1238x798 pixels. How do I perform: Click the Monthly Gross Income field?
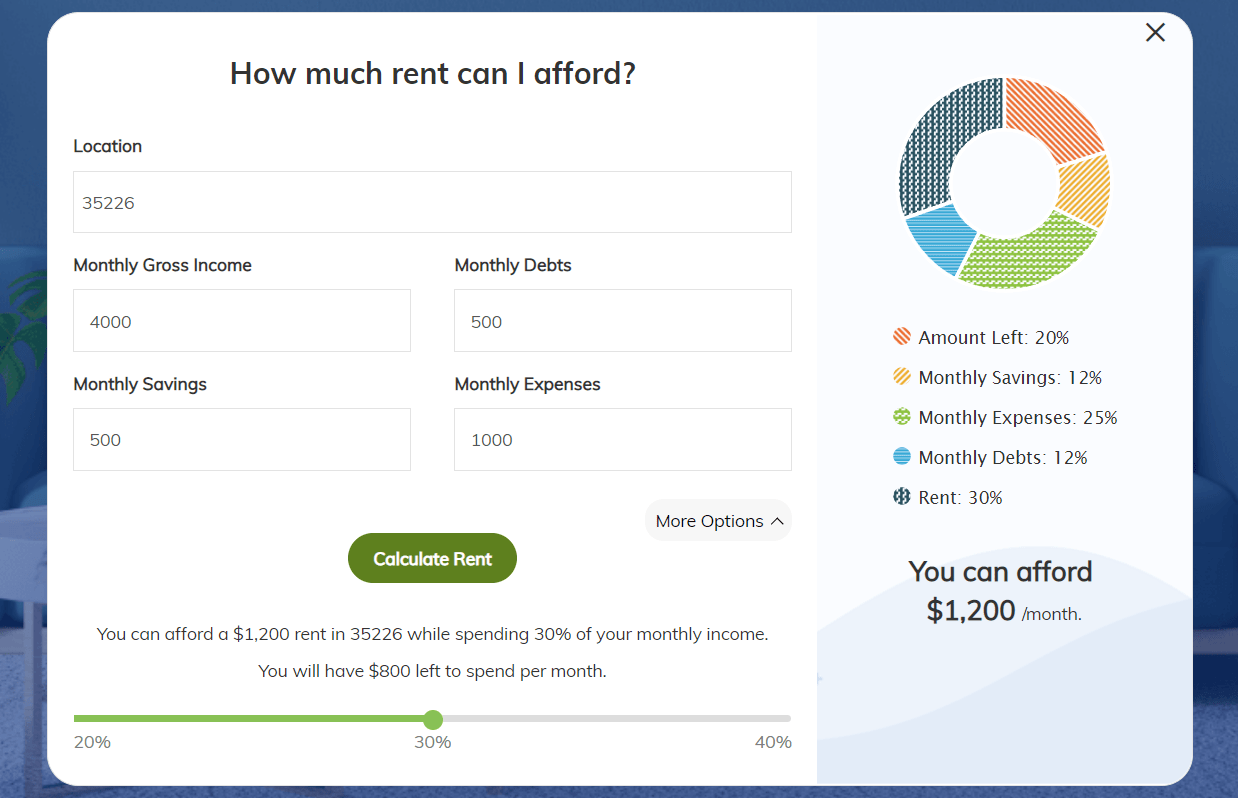point(241,320)
